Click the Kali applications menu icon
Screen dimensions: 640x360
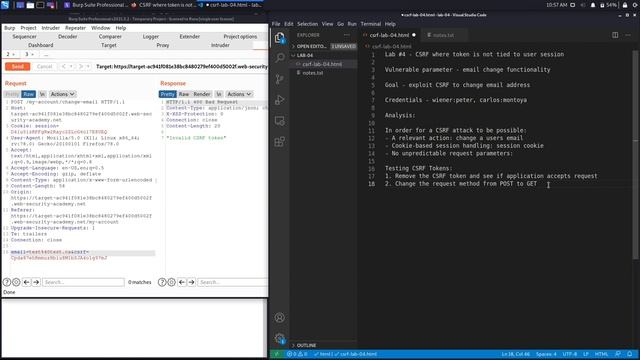pyautogui.click(x=5, y=5)
